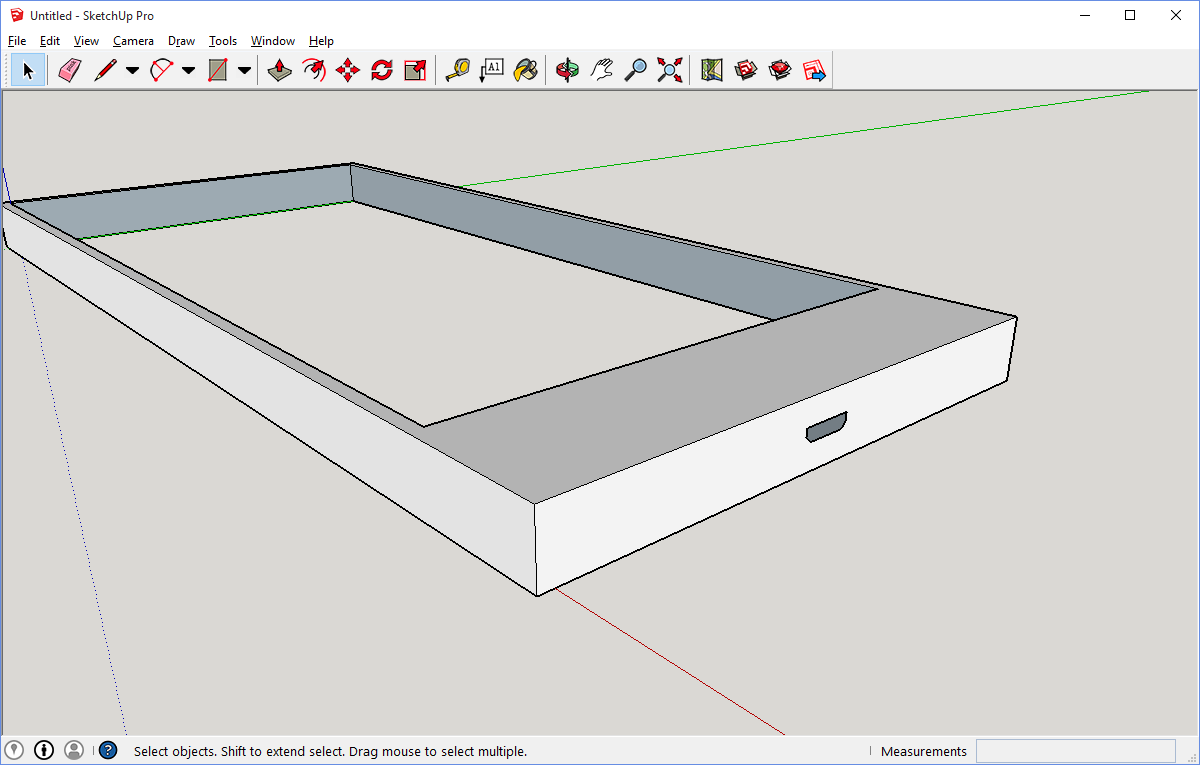Select the Tape Measure tool
Image resolution: width=1200 pixels, height=765 pixels.
(457, 70)
